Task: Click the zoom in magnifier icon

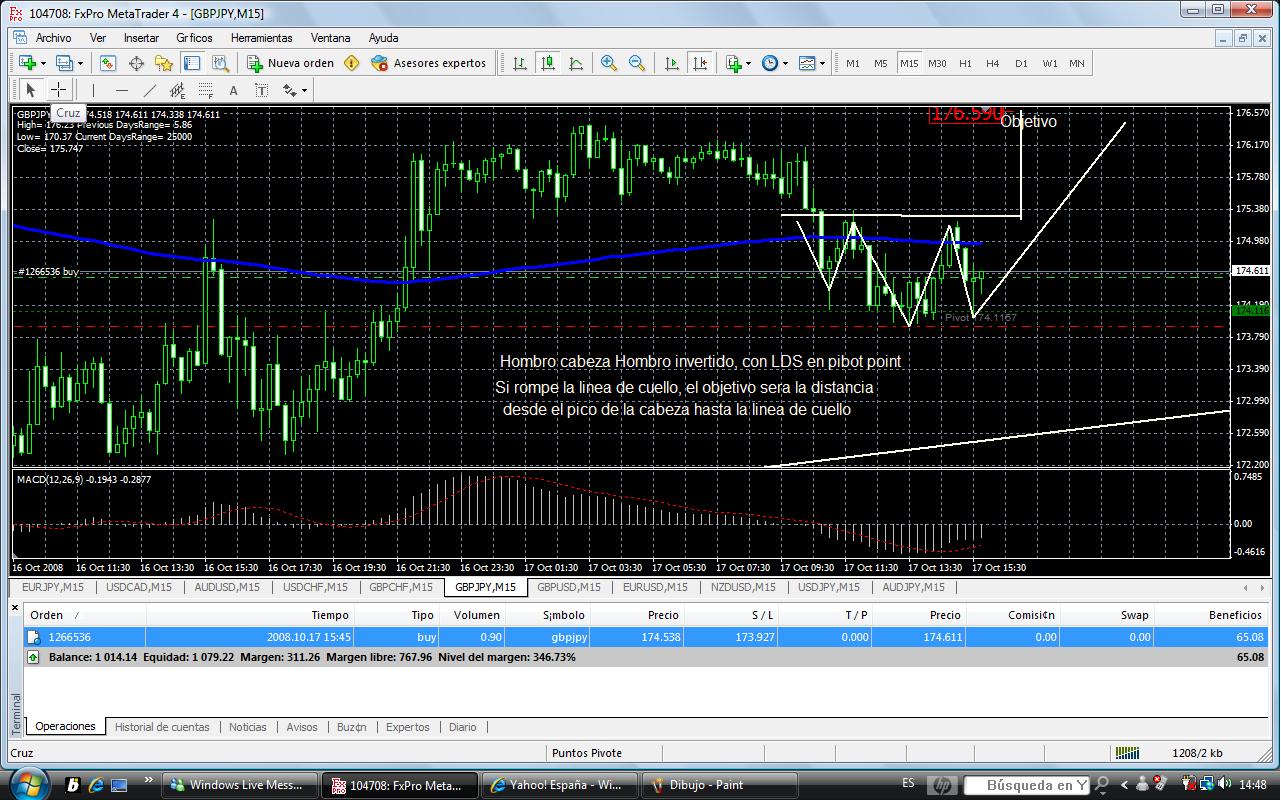Action: (x=608, y=63)
